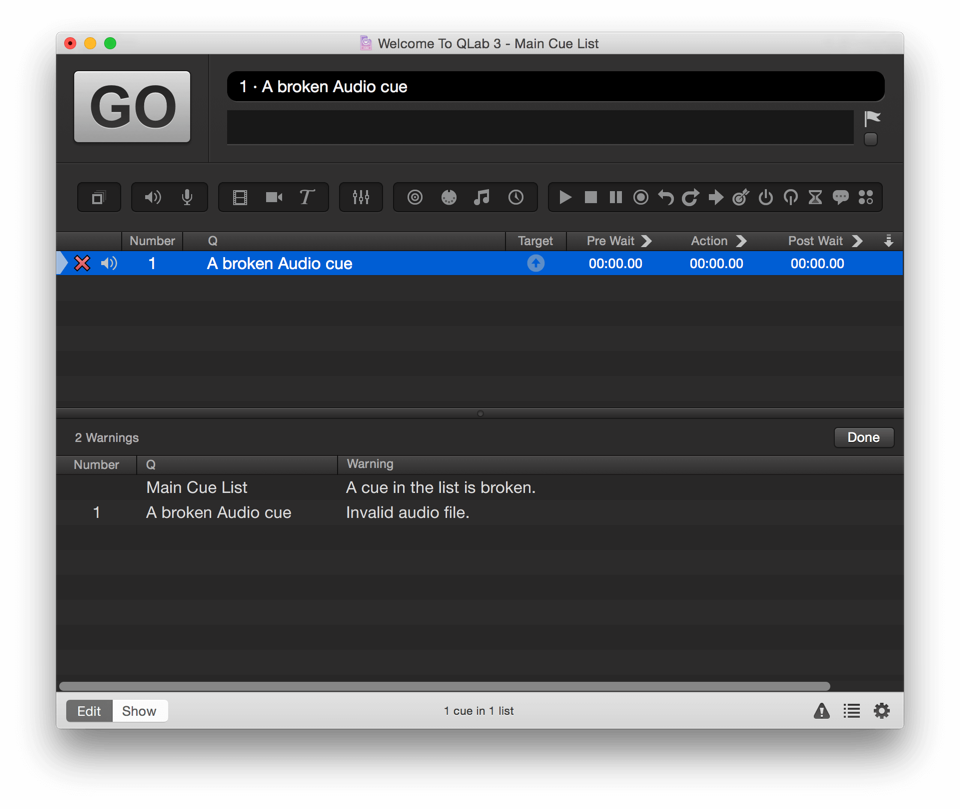Viewport: 960px width, 809px height.
Task: Click the horizontal scrollbar in warnings panel
Action: 444,686
